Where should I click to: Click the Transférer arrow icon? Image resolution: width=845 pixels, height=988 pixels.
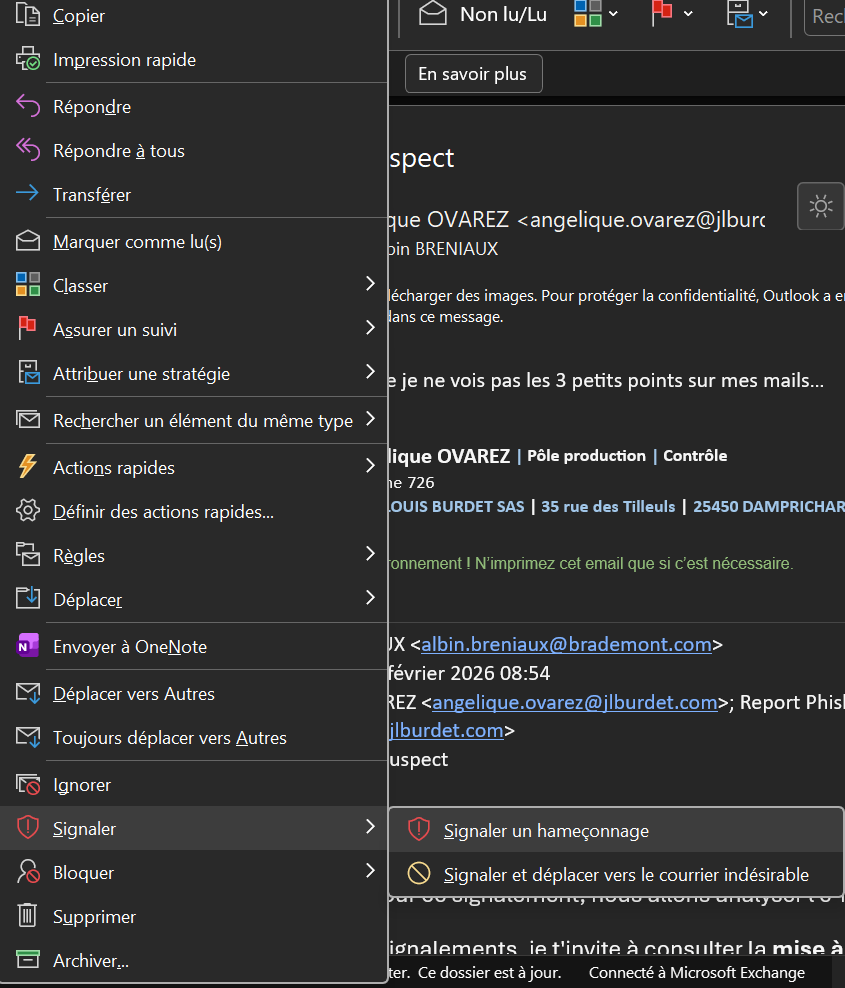[x=28, y=193]
